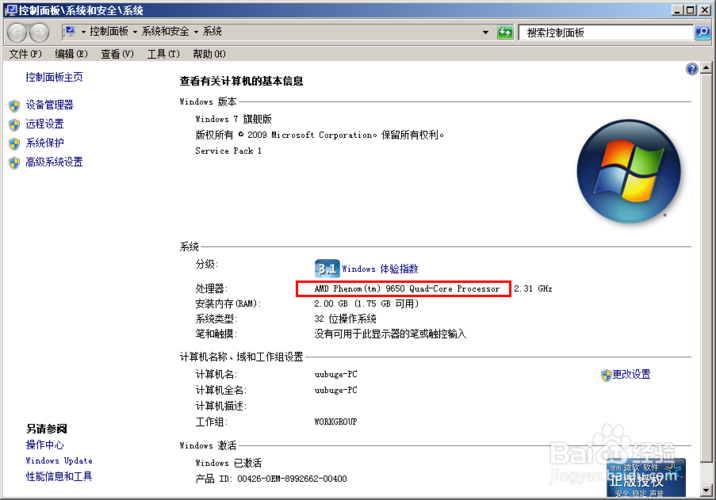Go to 控制面板主页 link
The height and width of the screenshot is (500, 716).
[x=54, y=77]
